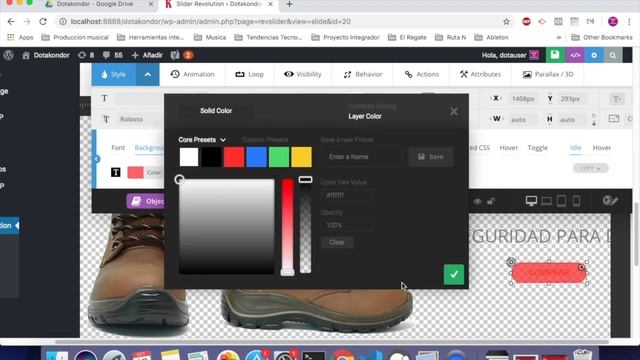
Task: Open the purple code editor icon
Action: coord(575,55)
